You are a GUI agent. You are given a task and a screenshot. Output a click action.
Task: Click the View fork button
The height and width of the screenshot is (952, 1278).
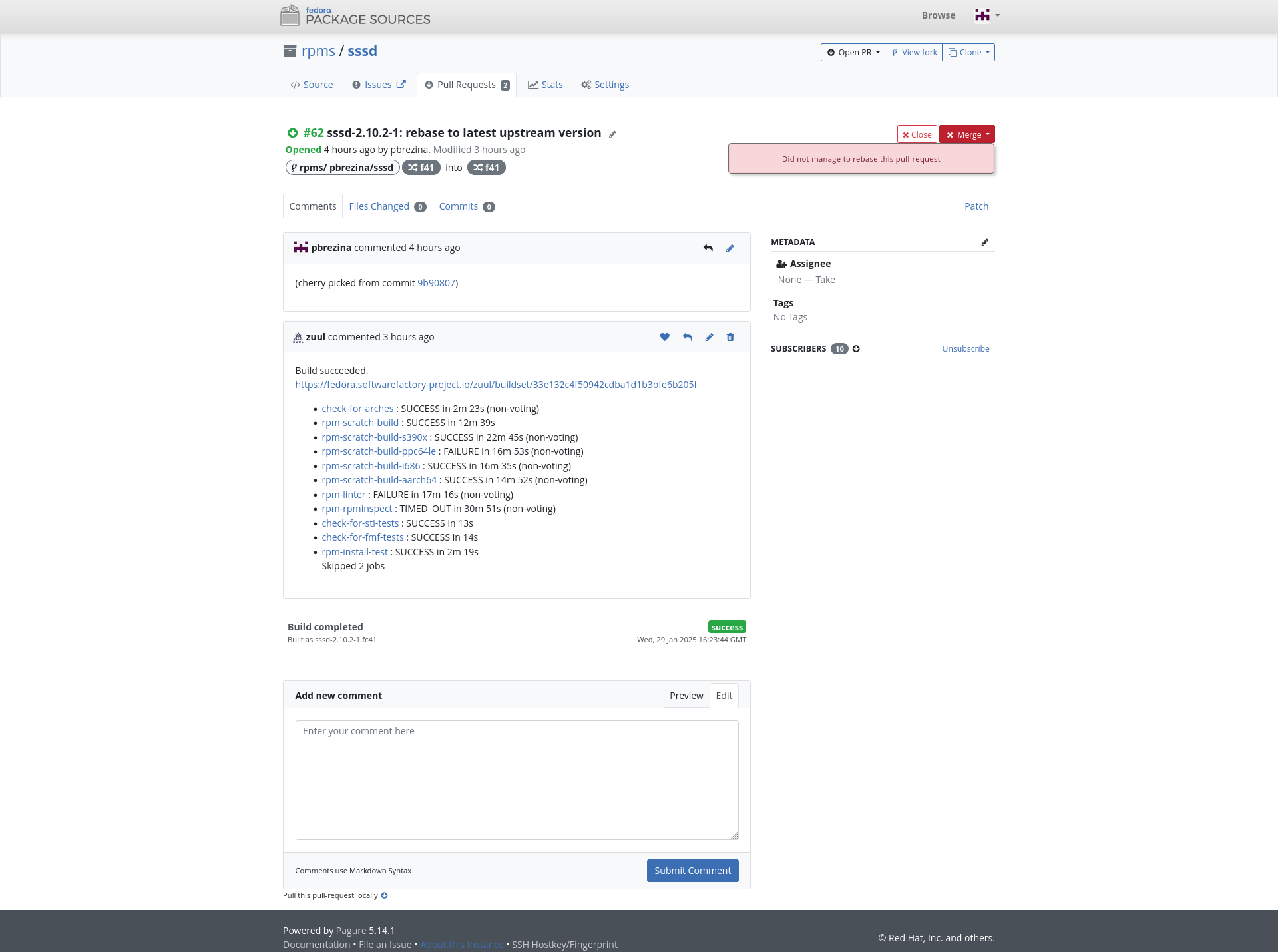coord(913,52)
